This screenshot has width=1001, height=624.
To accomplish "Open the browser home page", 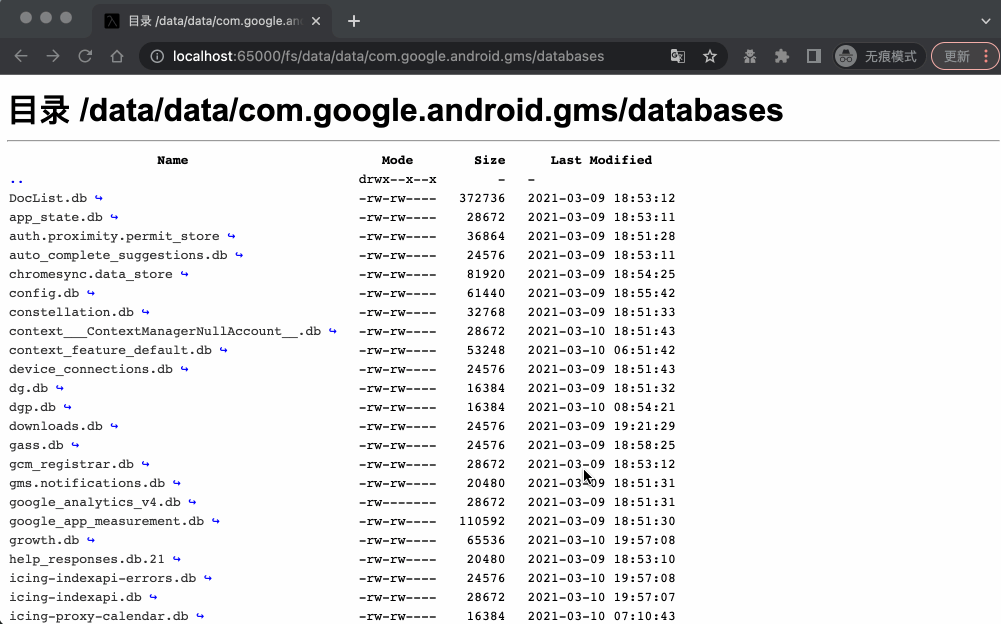I will pyautogui.click(x=117, y=56).
